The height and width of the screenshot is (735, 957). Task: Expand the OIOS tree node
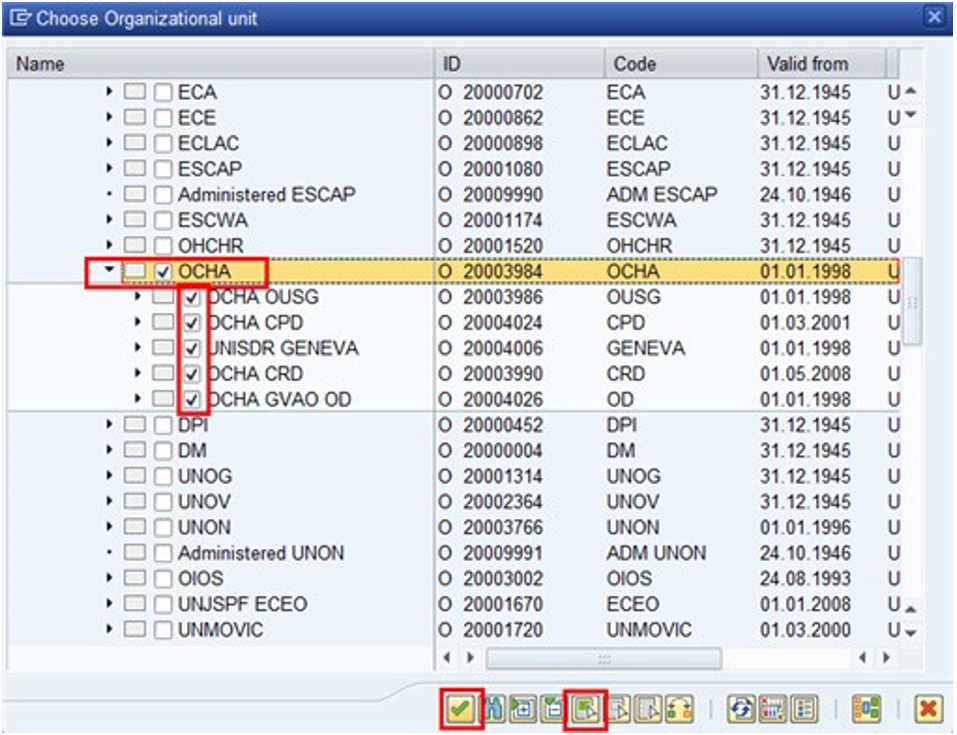[109, 577]
